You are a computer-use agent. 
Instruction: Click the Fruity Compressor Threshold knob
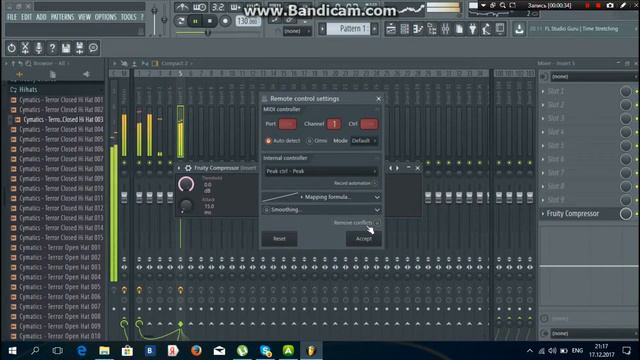[x=186, y=184]
